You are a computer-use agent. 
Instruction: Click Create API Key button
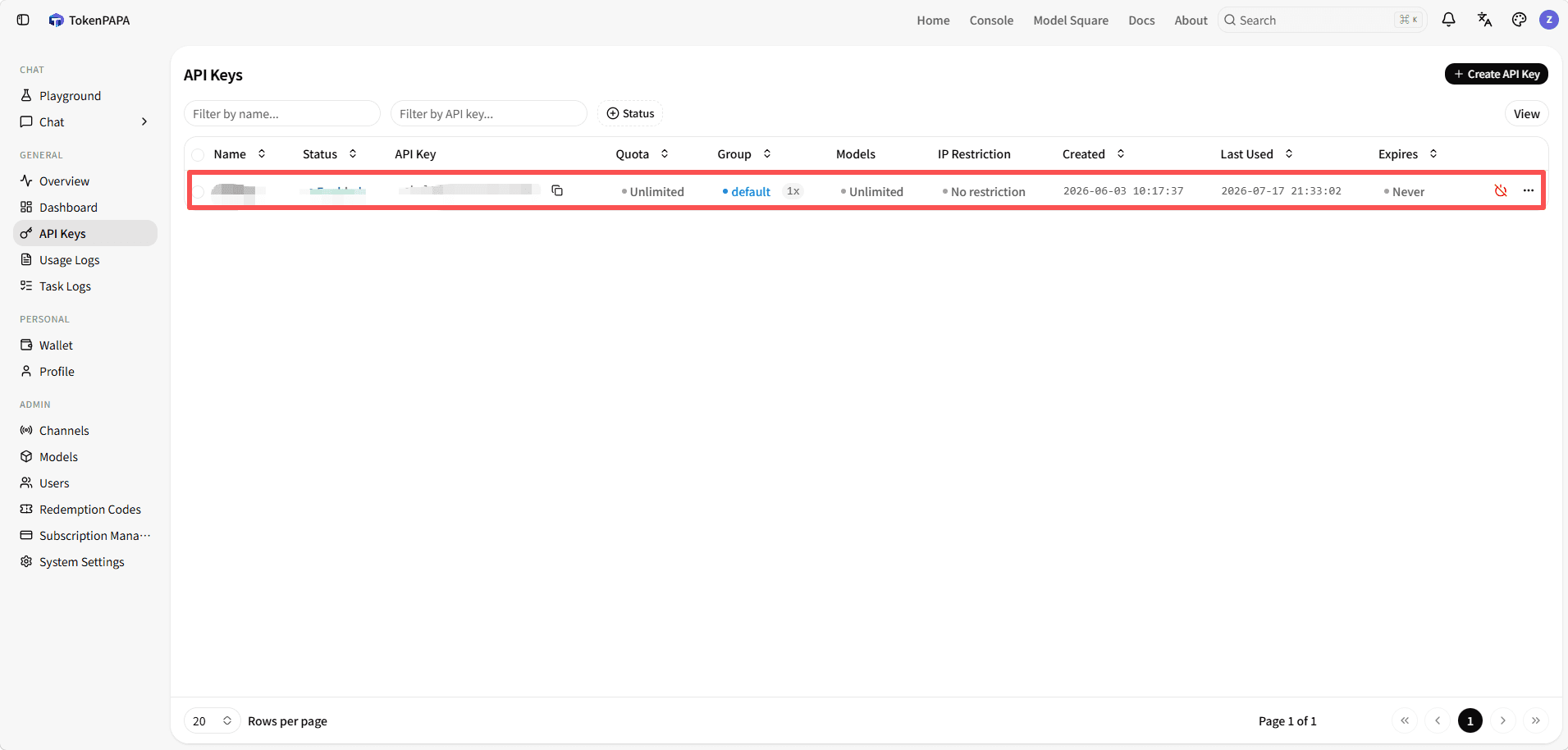(1497, 74)
